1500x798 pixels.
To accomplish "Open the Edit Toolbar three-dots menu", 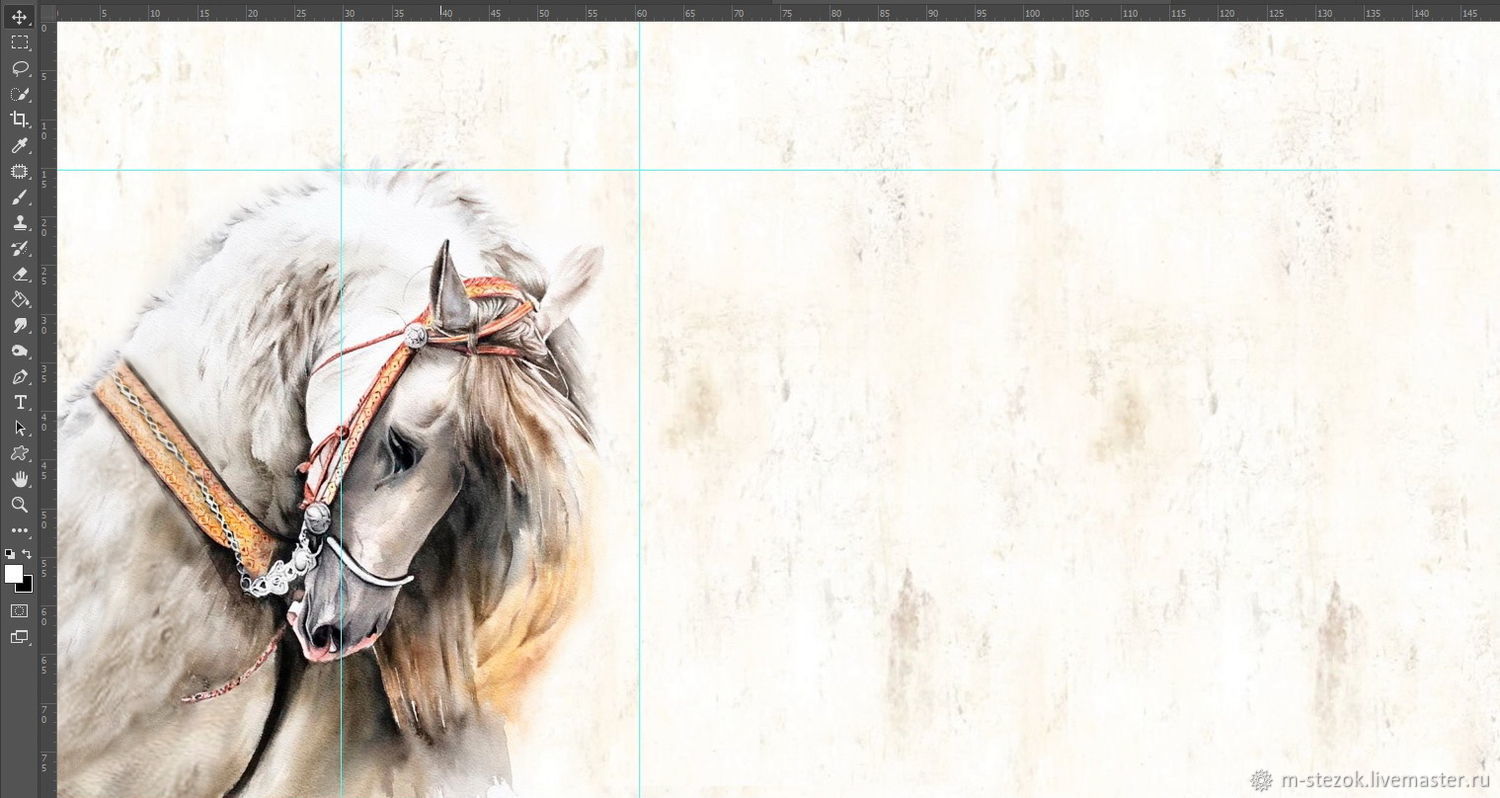I will coord(19,531).
